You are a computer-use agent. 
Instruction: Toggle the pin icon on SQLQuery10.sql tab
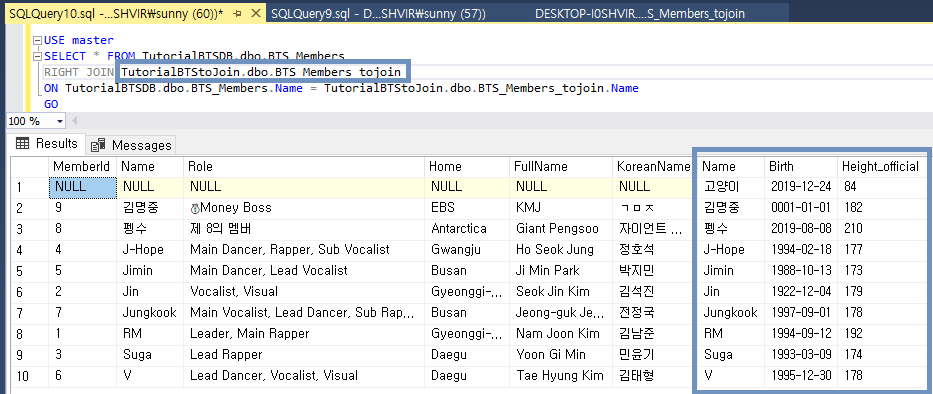[238, 14]
